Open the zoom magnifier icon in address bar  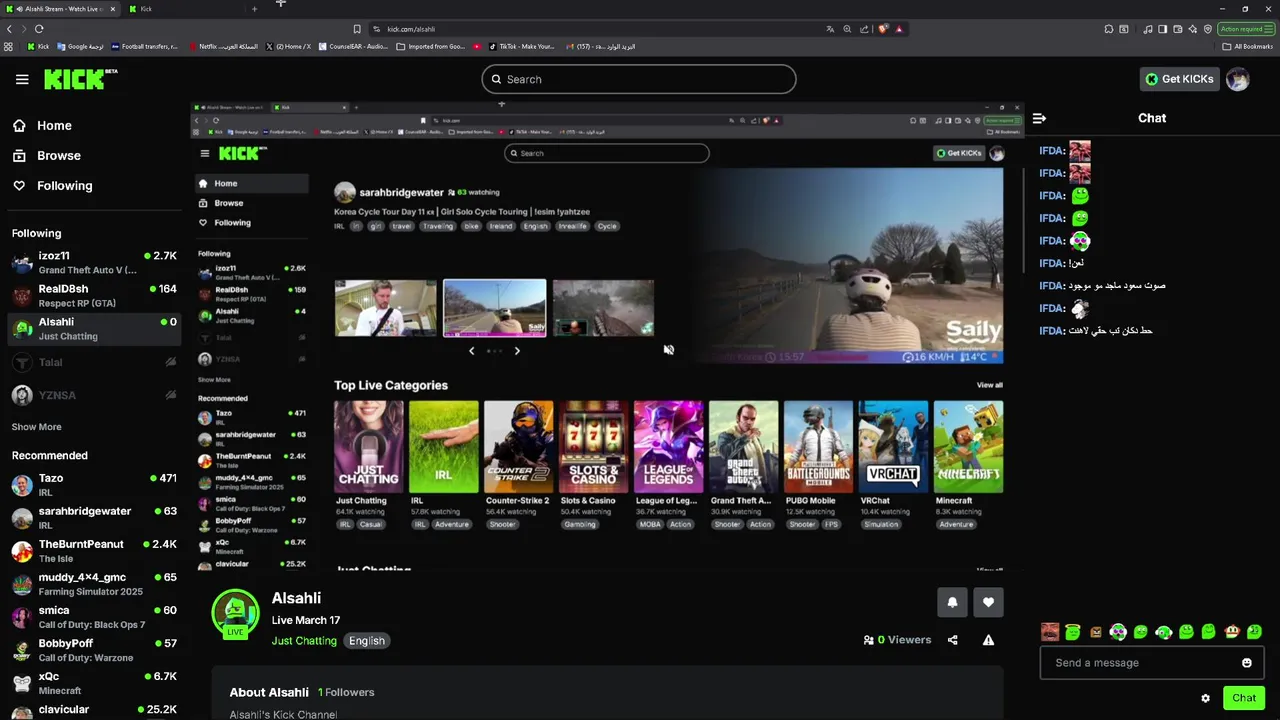coord(847,29)
